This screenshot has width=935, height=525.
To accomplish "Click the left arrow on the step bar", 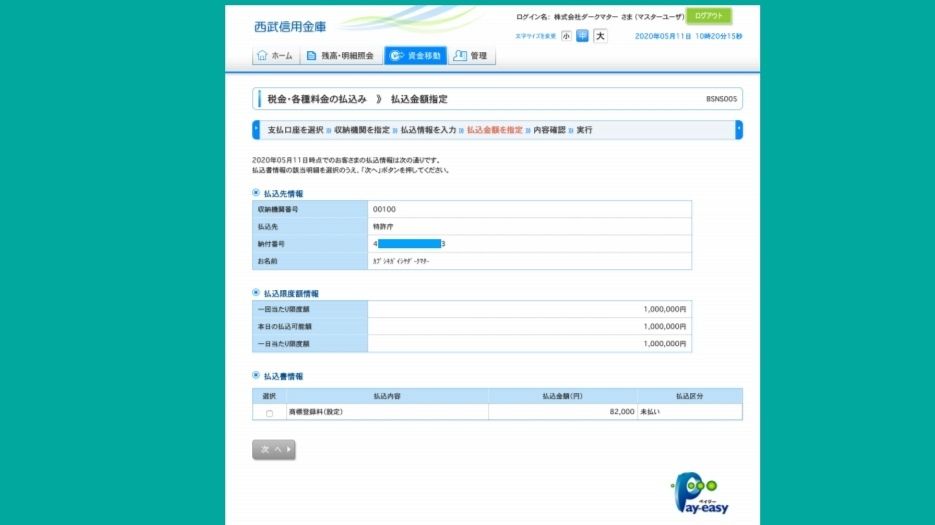I will click(x=256, y=130).
